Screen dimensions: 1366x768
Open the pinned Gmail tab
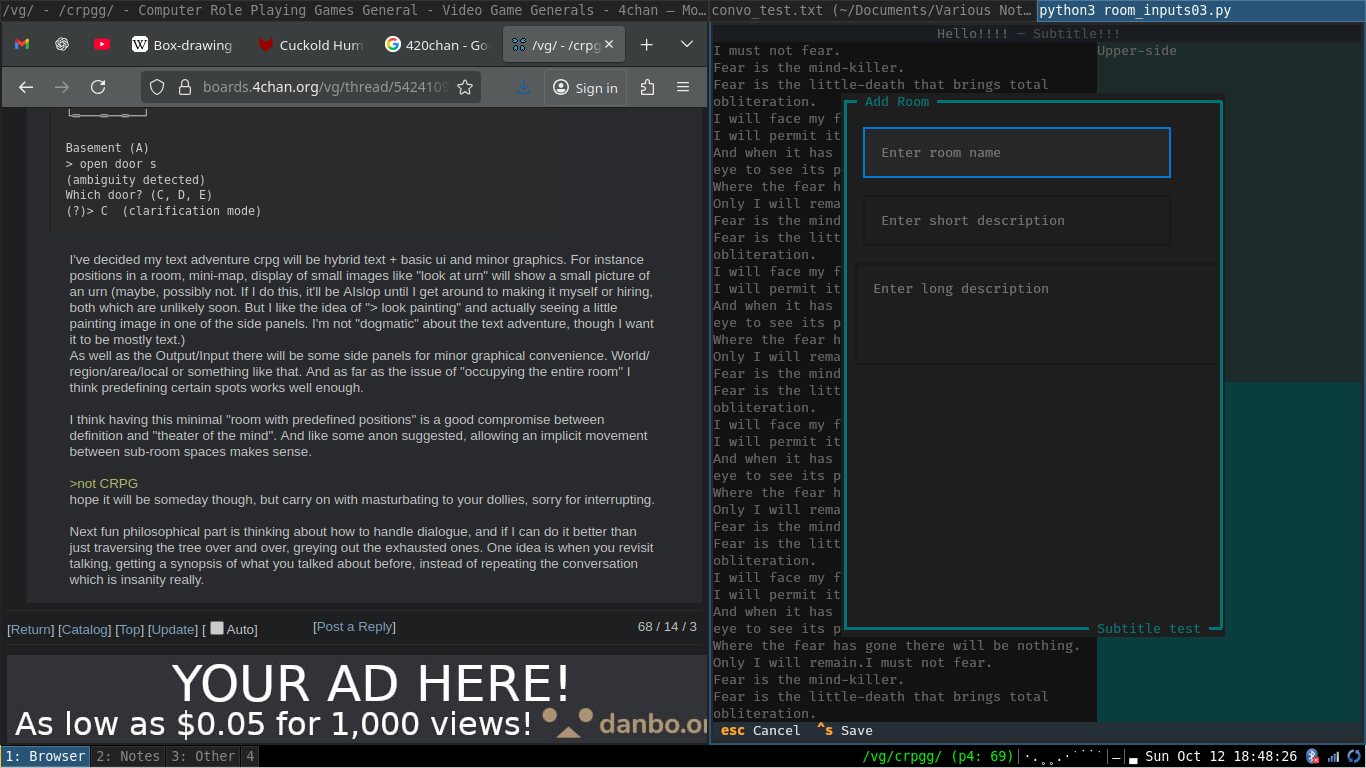pos(22,44)
